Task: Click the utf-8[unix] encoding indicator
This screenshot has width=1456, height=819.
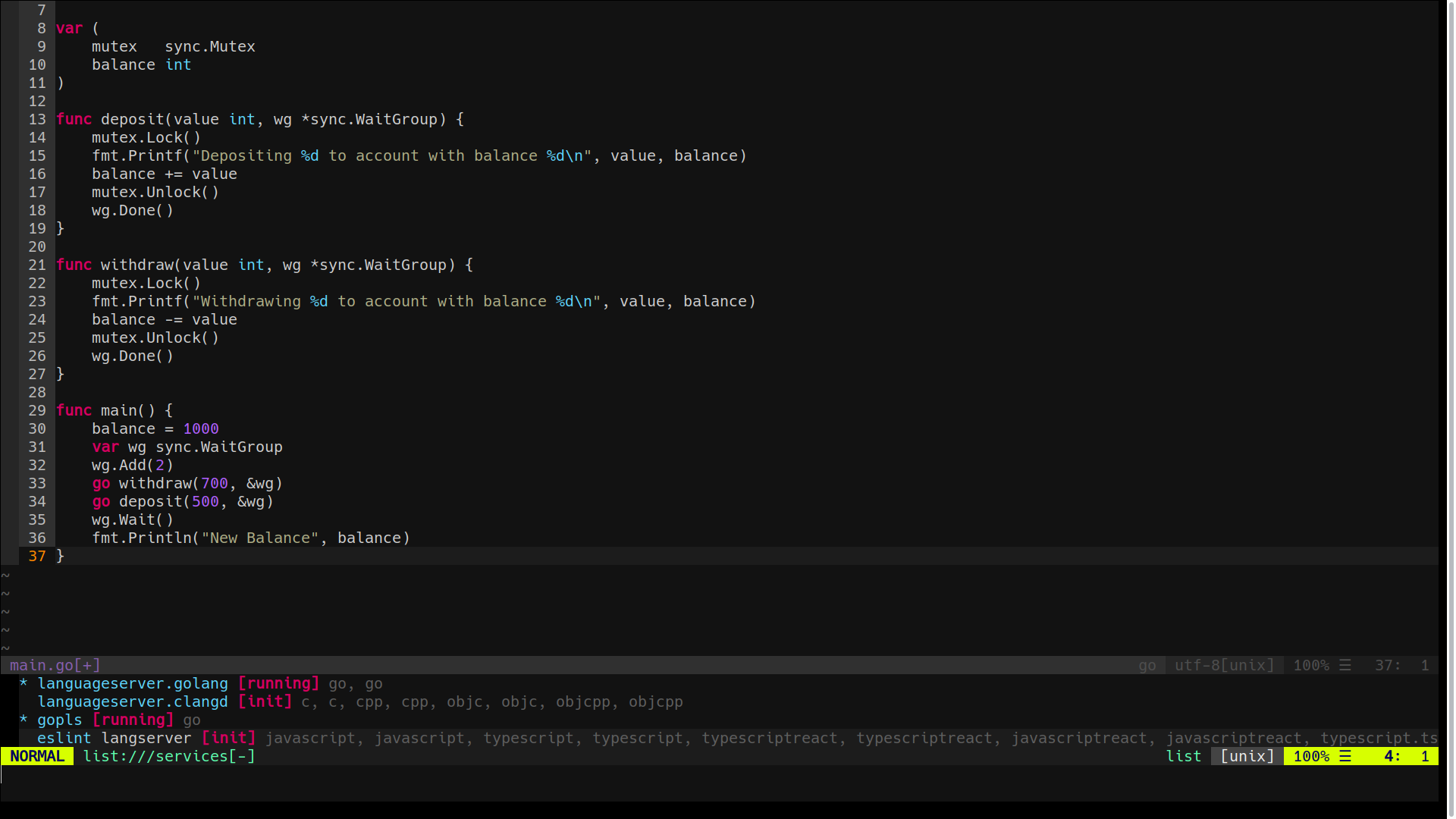Action: [x=1224, y=665]
